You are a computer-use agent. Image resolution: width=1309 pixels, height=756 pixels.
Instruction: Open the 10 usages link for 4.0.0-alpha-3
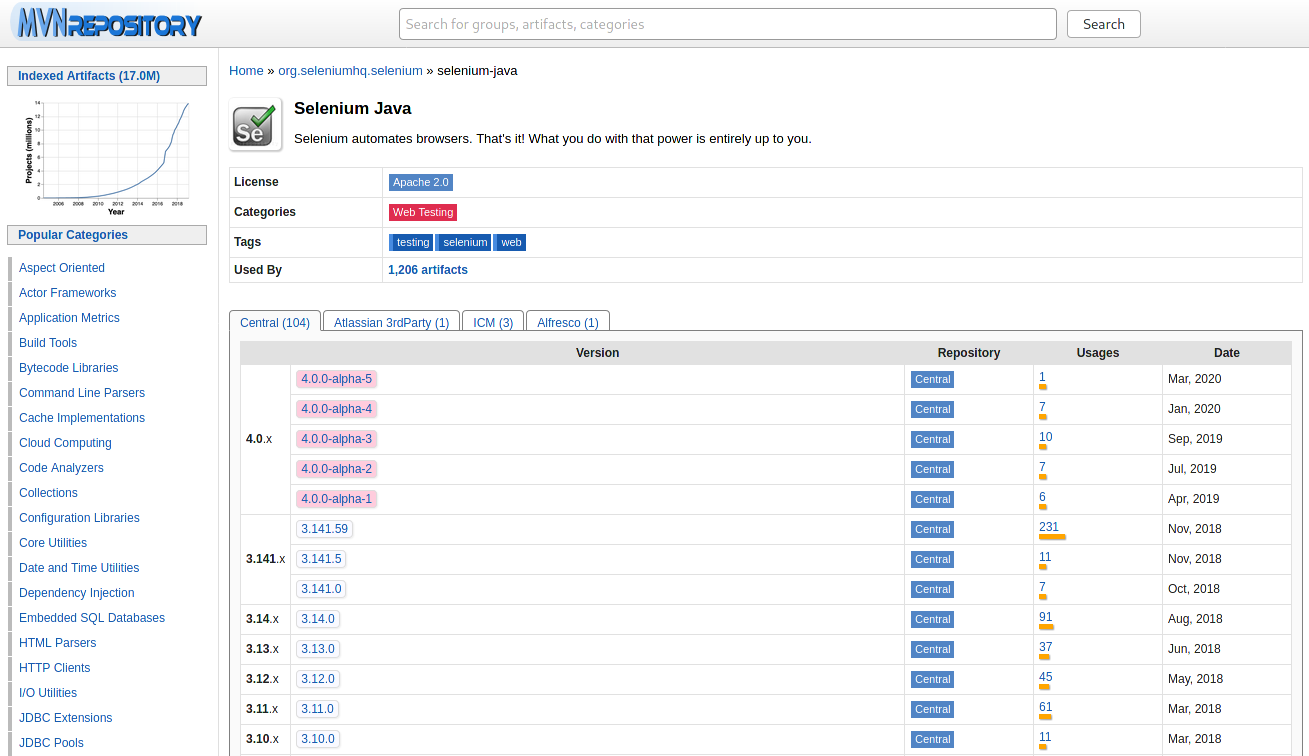1046,437
